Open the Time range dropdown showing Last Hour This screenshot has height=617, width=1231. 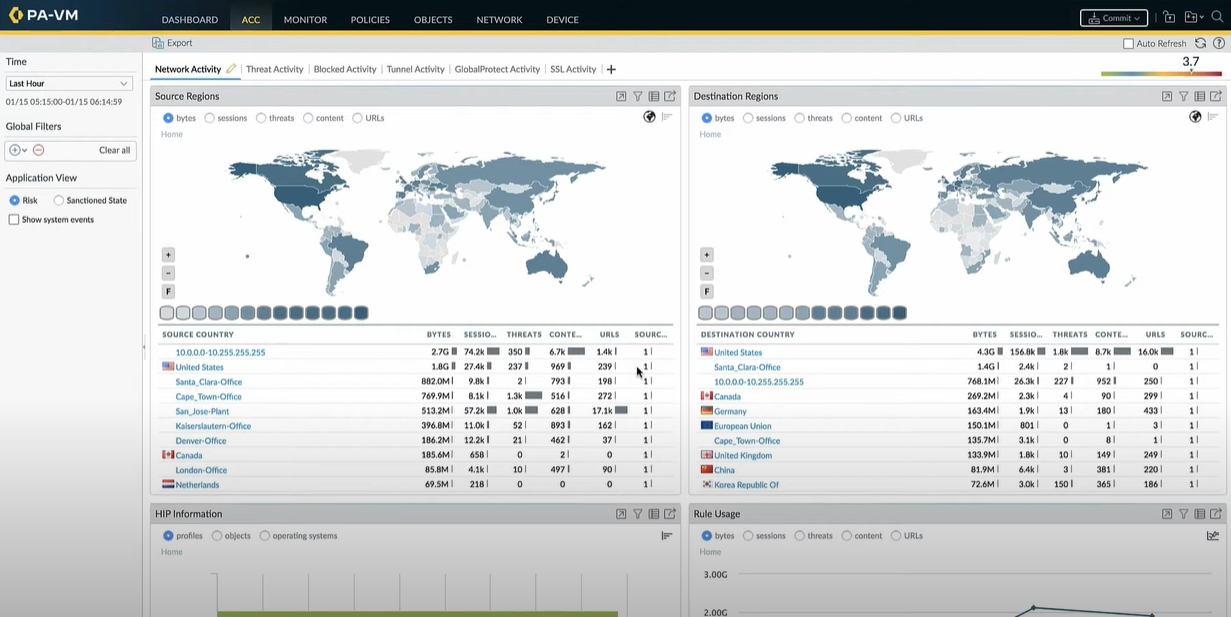coord(70,82)
